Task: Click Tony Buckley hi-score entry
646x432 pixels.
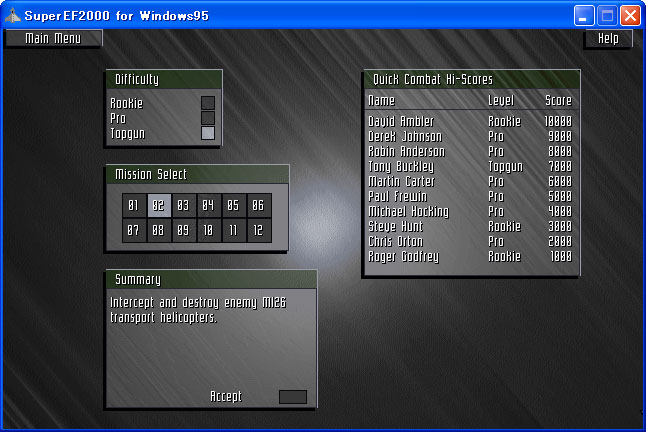Action: tap(470, 166)
